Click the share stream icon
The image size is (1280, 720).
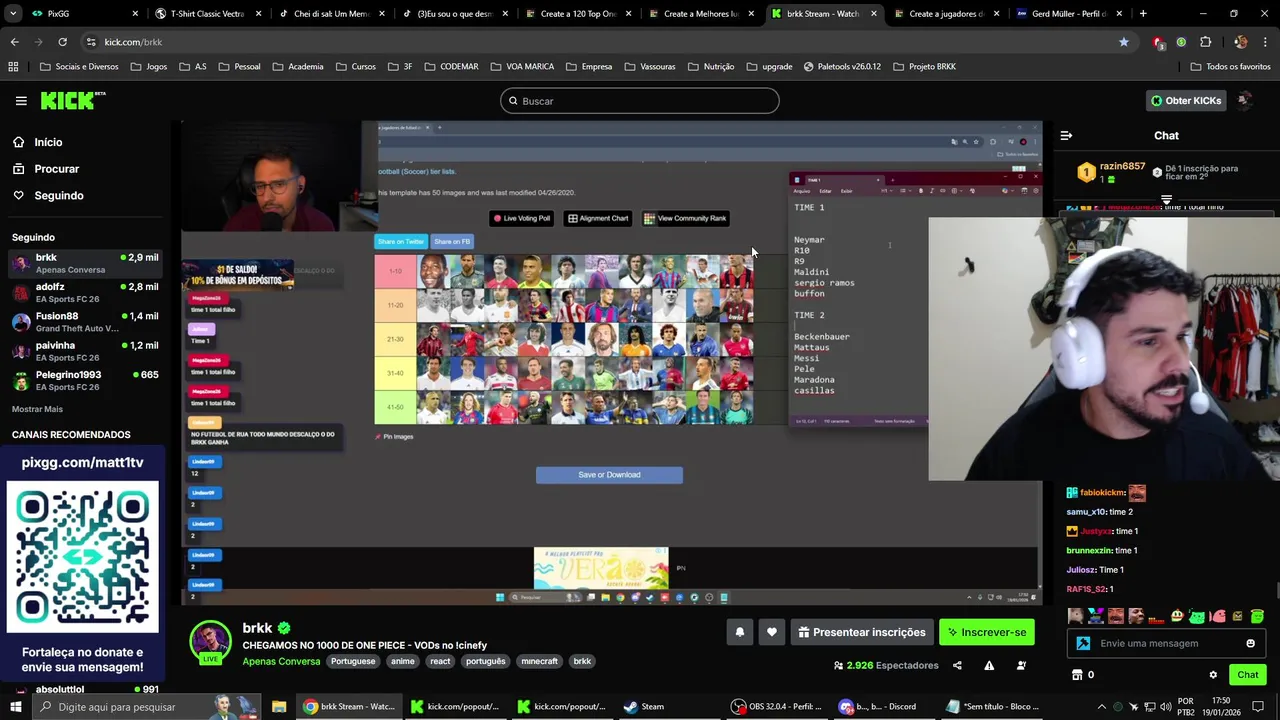(957, 665)
